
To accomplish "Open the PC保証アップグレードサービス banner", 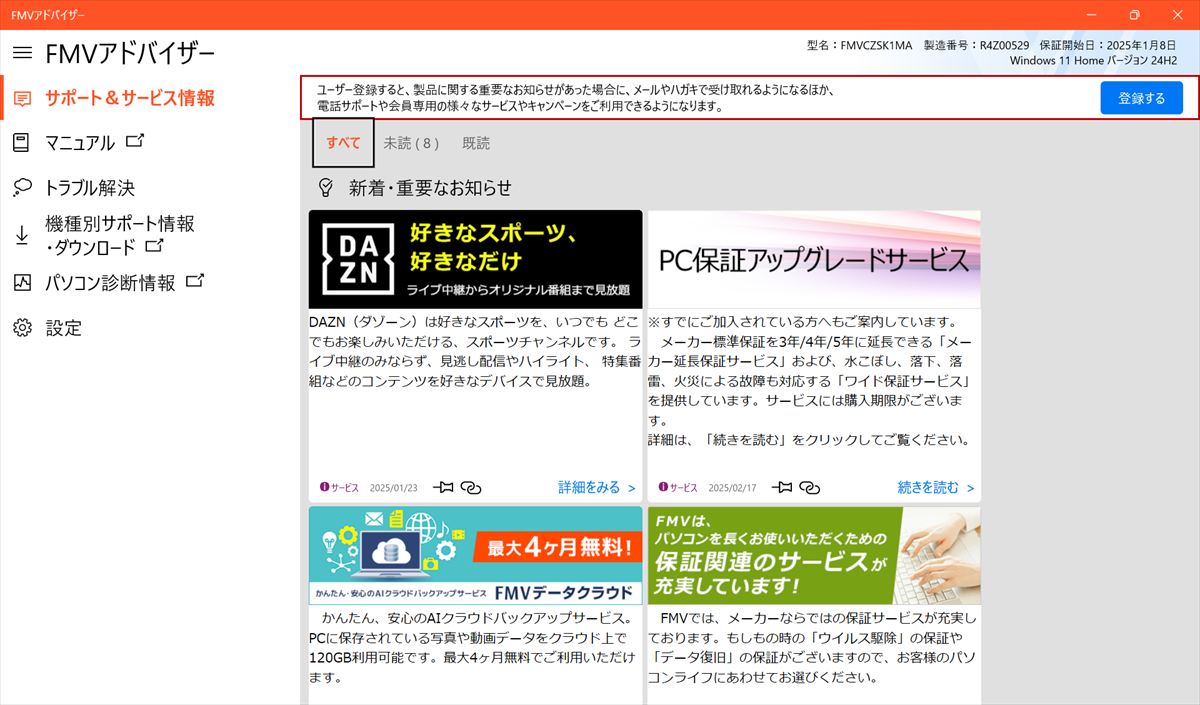I will (x=814, y=259).
